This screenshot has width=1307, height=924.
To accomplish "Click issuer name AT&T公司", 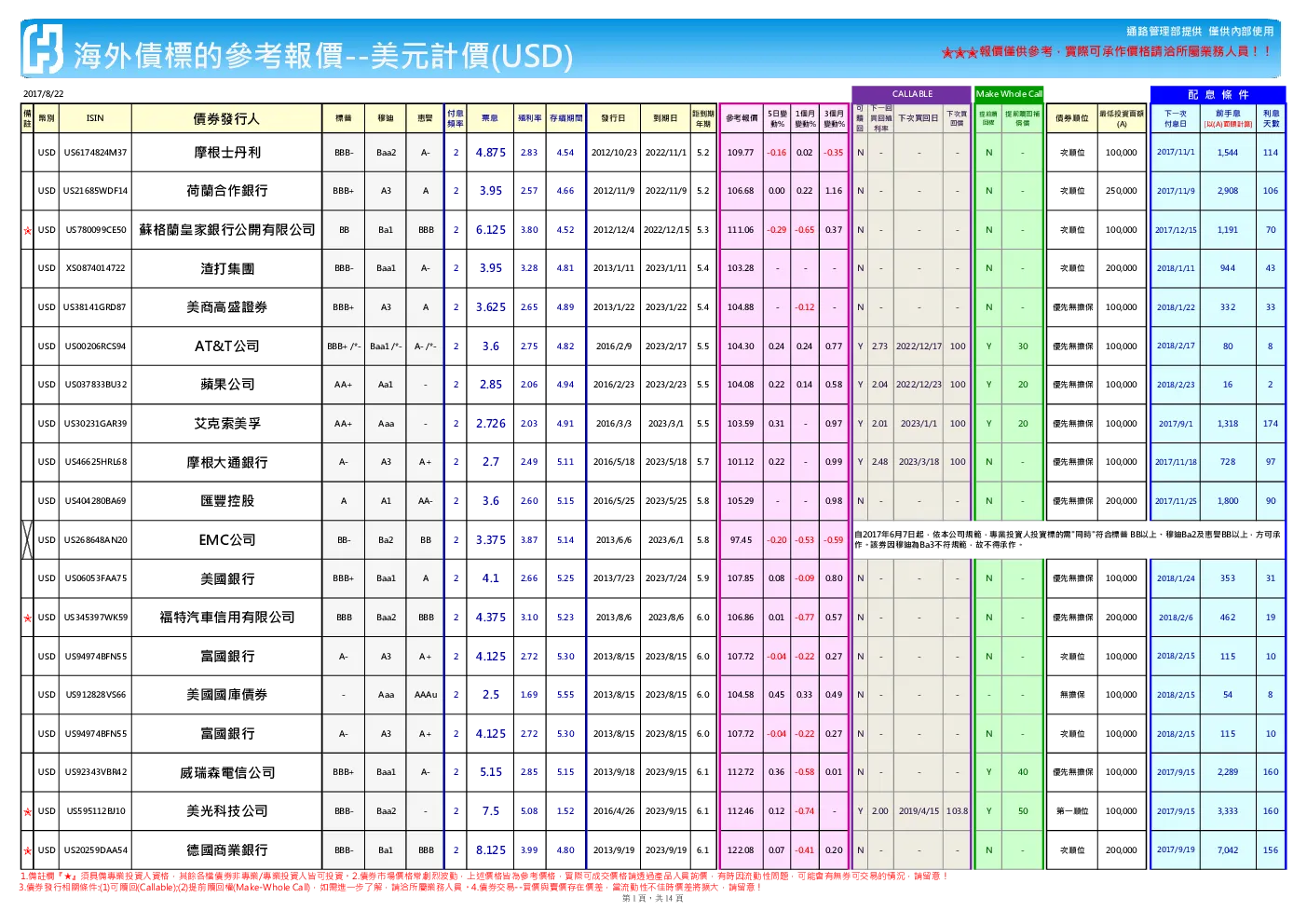I will click(227, 346).
